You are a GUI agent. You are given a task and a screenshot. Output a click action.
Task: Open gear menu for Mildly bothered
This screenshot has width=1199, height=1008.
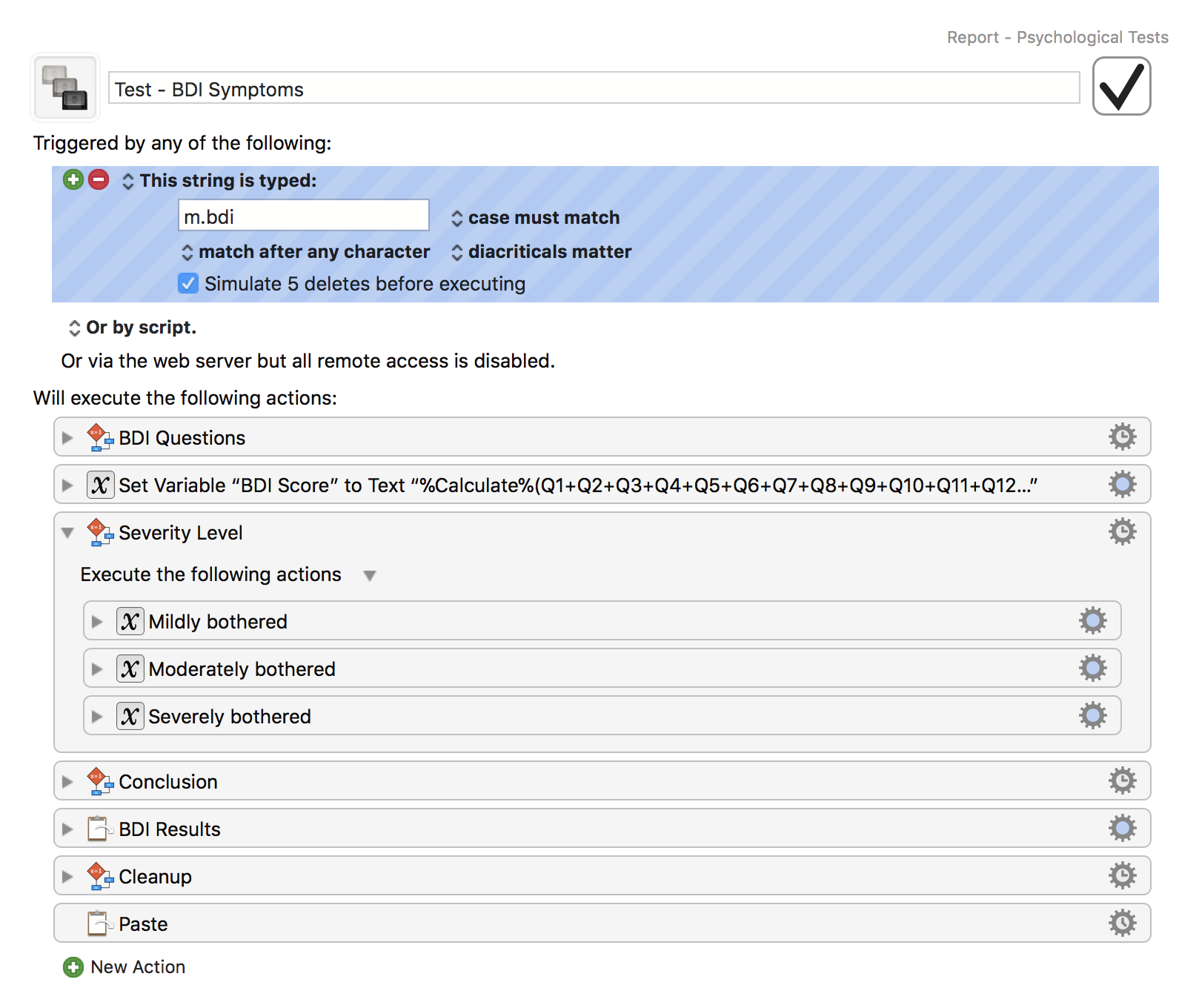click(1092, 620)
